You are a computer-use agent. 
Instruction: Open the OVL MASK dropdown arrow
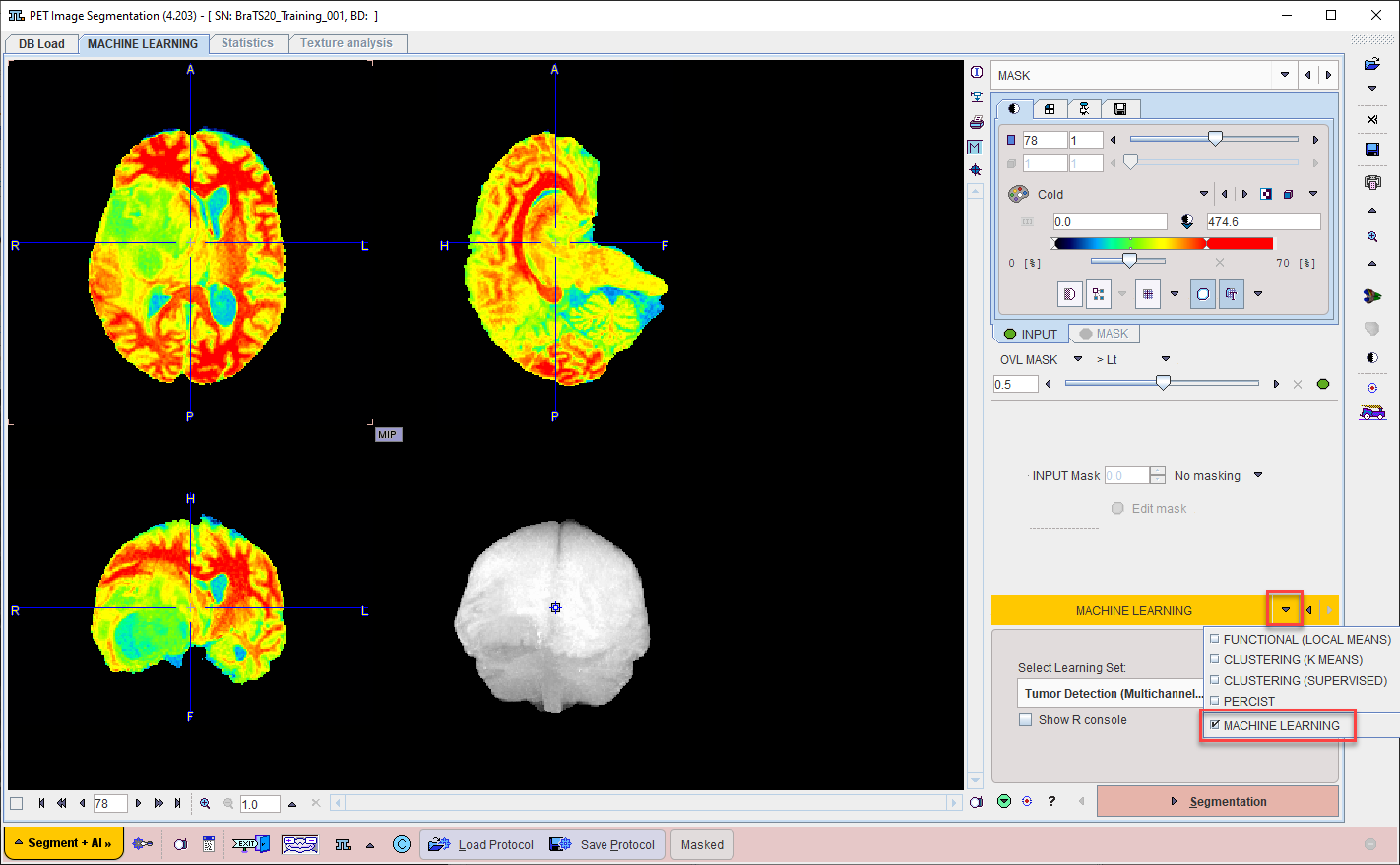tap(1078, 359)
